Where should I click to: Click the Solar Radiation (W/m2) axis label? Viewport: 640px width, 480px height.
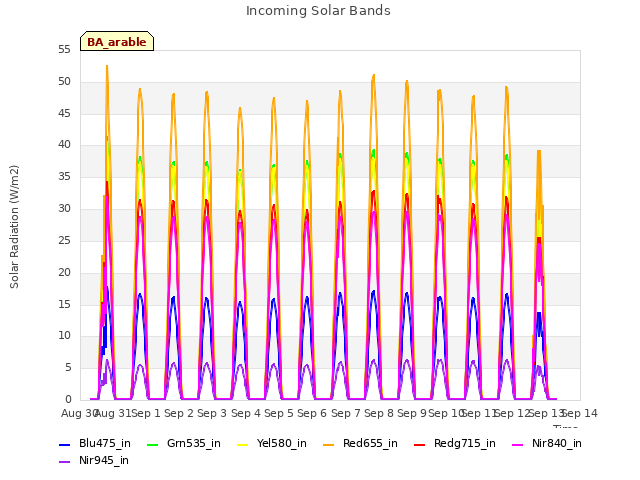(x=14, y=227)
